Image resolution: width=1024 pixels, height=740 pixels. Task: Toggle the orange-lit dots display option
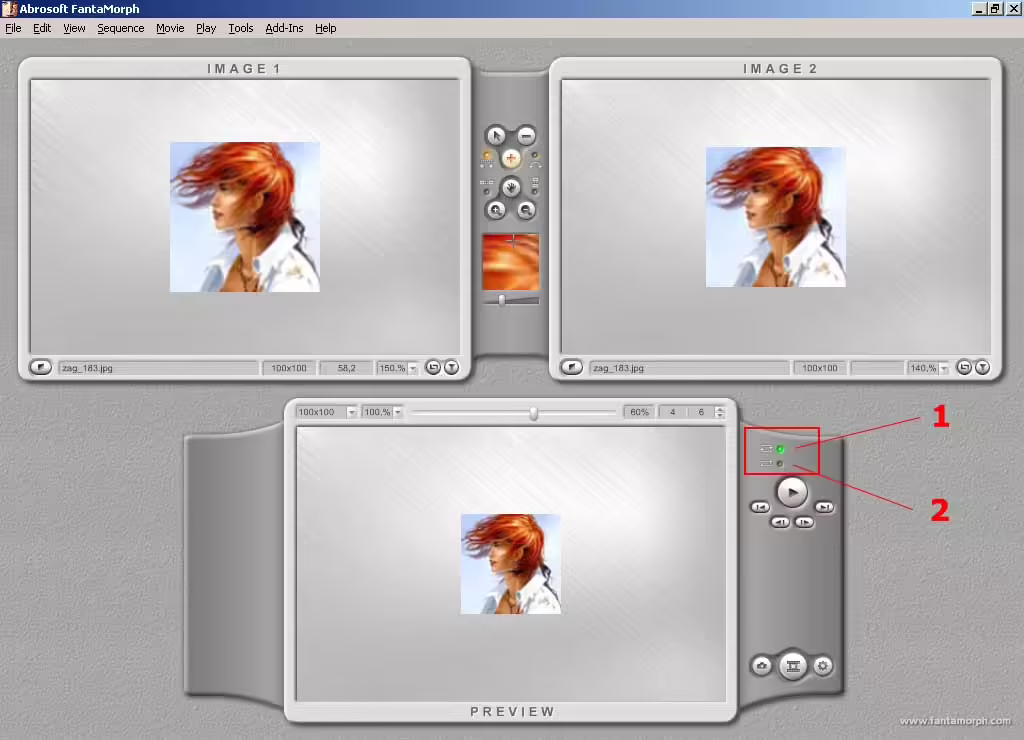pos(487,157)
